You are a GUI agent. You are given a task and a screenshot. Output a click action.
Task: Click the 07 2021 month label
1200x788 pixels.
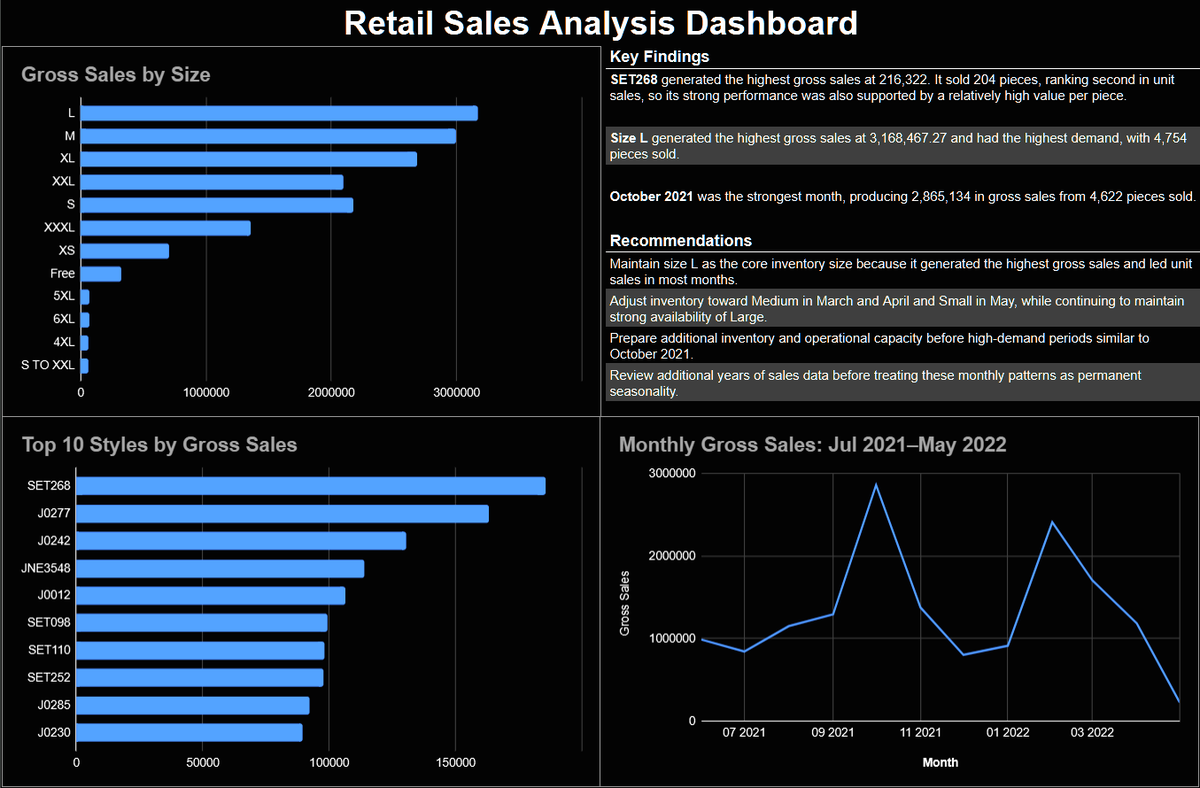[744, 733]
